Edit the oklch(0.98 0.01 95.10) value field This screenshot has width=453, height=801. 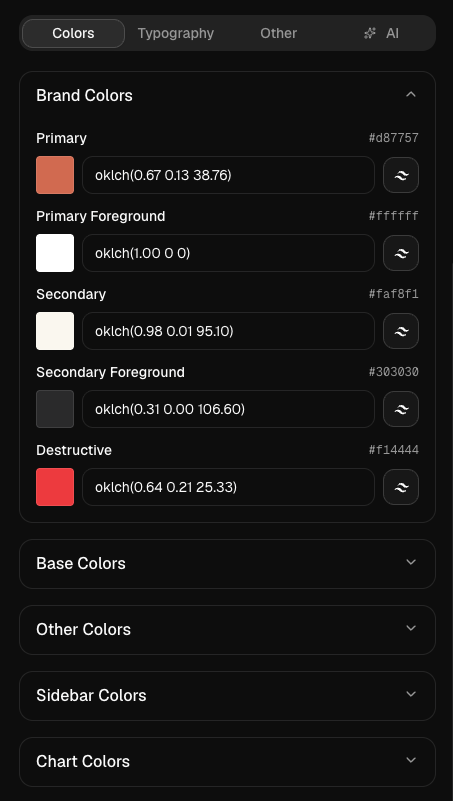[x=228, y=331]
